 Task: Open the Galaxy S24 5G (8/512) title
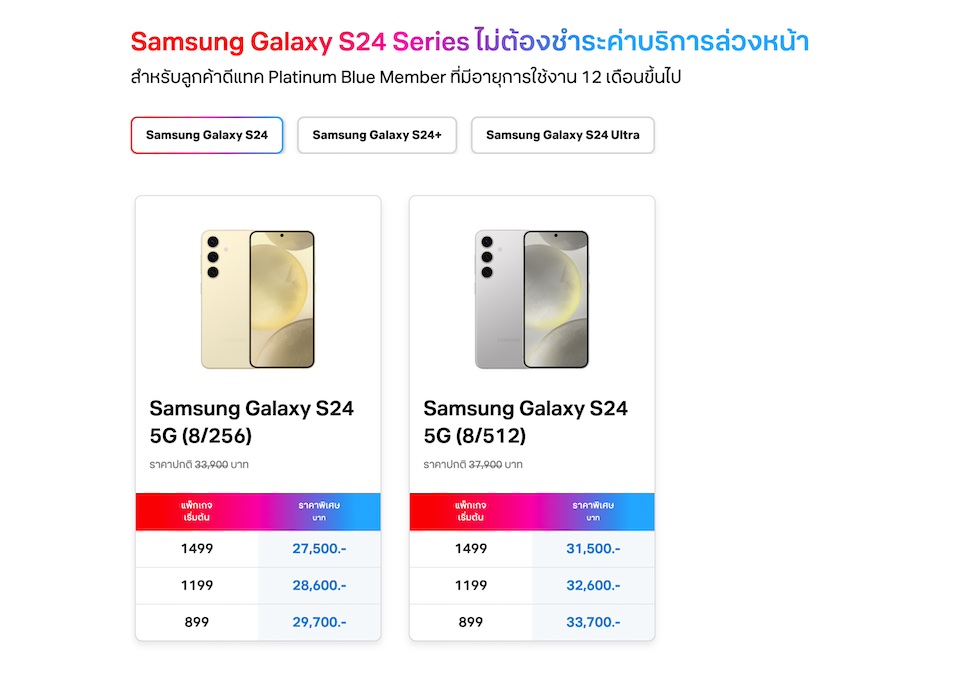click(x=525, y=421)
